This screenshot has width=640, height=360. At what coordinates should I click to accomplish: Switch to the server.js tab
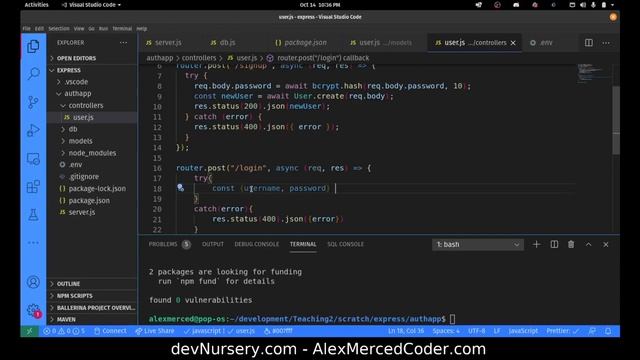164,42
